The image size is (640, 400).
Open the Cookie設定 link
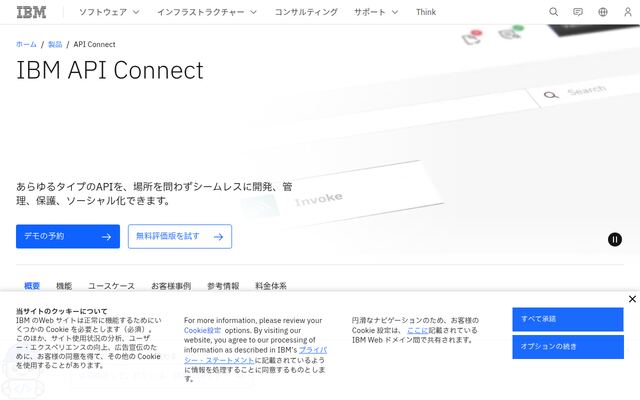click(x=202, y=330)
